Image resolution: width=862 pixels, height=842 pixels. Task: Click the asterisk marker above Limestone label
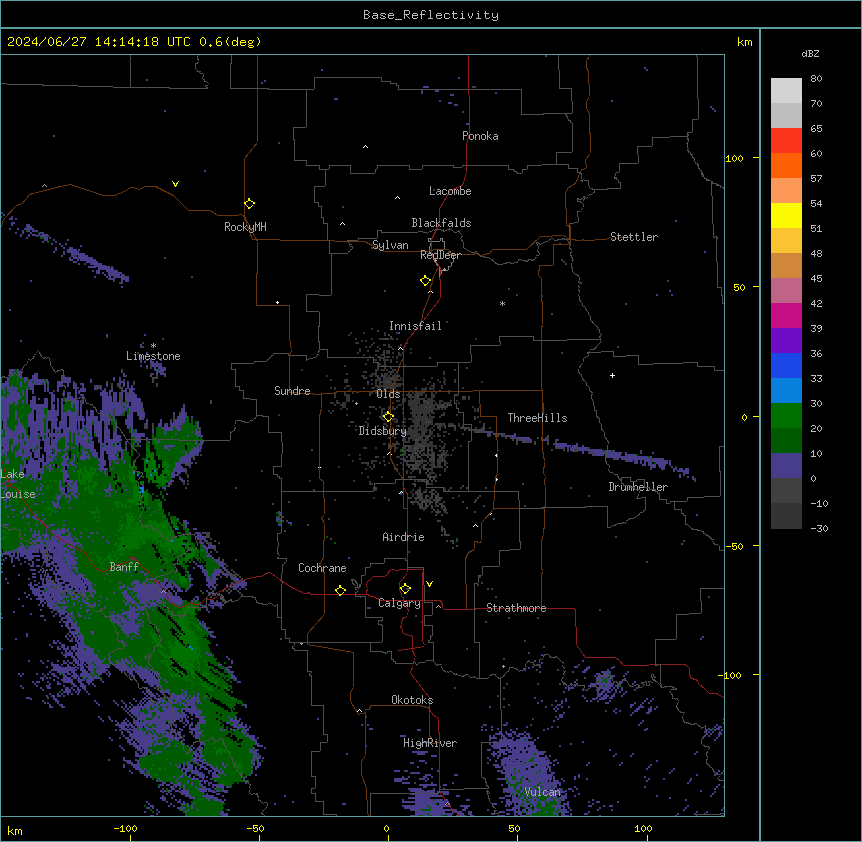point(153,346)
